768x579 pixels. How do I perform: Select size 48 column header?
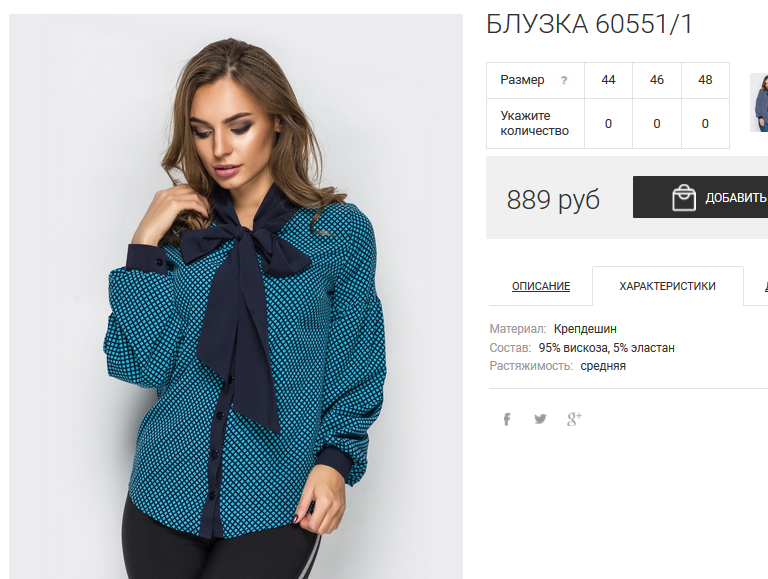point(705,80)
